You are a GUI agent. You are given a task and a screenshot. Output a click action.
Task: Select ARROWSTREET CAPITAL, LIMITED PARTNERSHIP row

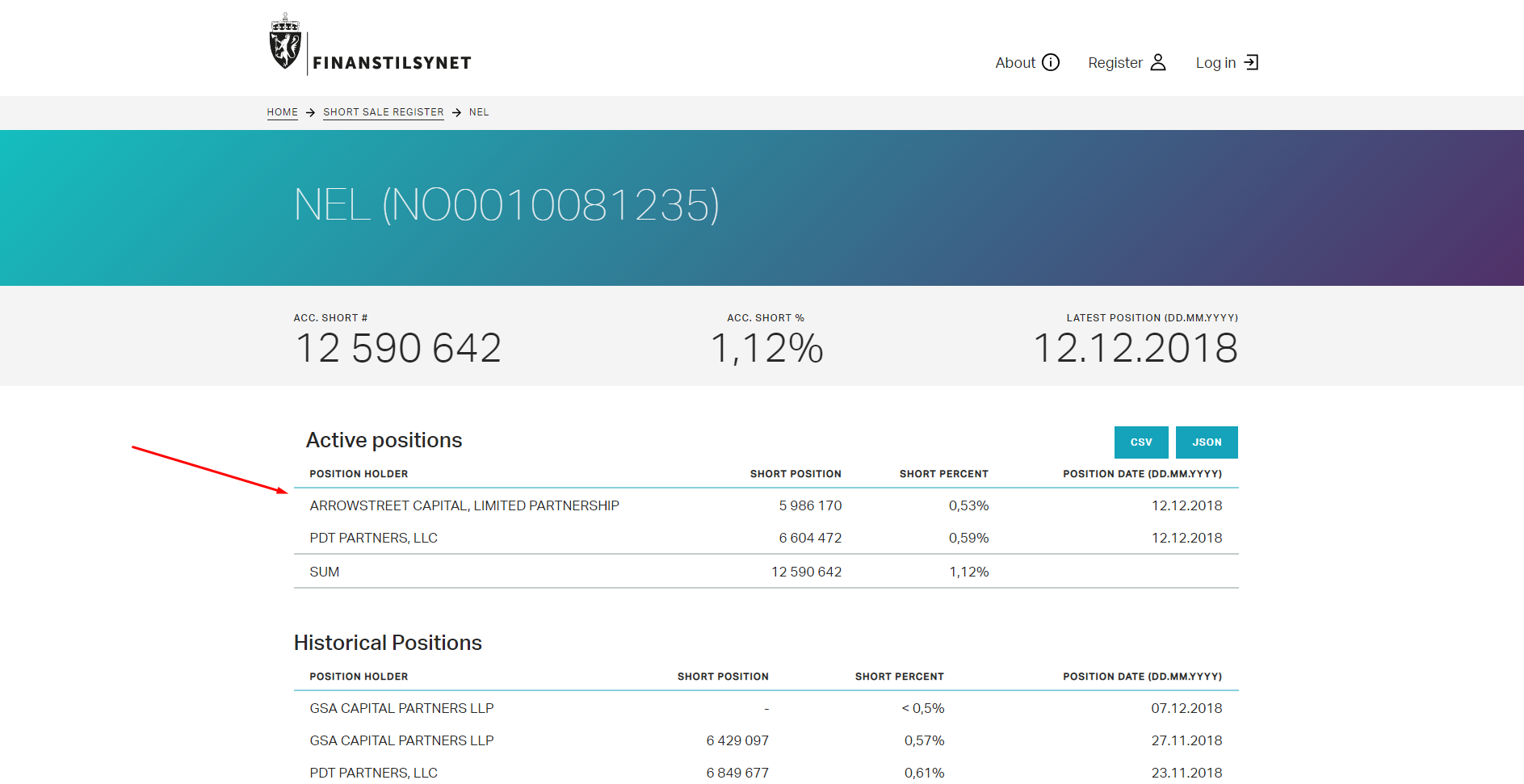click(x=766, y=505)
